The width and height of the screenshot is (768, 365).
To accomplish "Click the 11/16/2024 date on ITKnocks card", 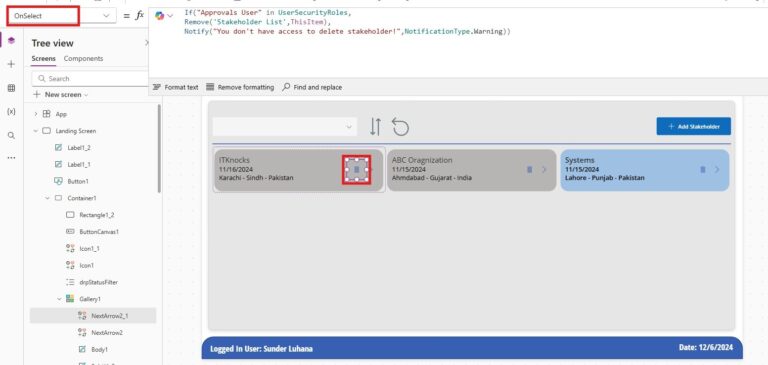I will click(x=236, y=170).
